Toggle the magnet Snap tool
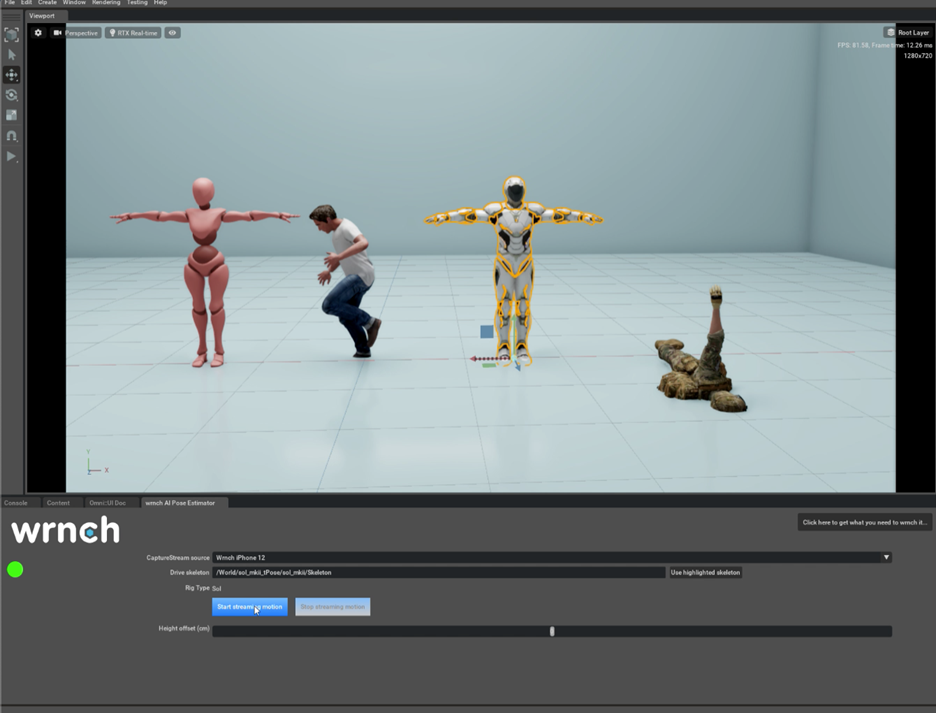The width and height of the screenshot is (936, 713). (12, 136)
